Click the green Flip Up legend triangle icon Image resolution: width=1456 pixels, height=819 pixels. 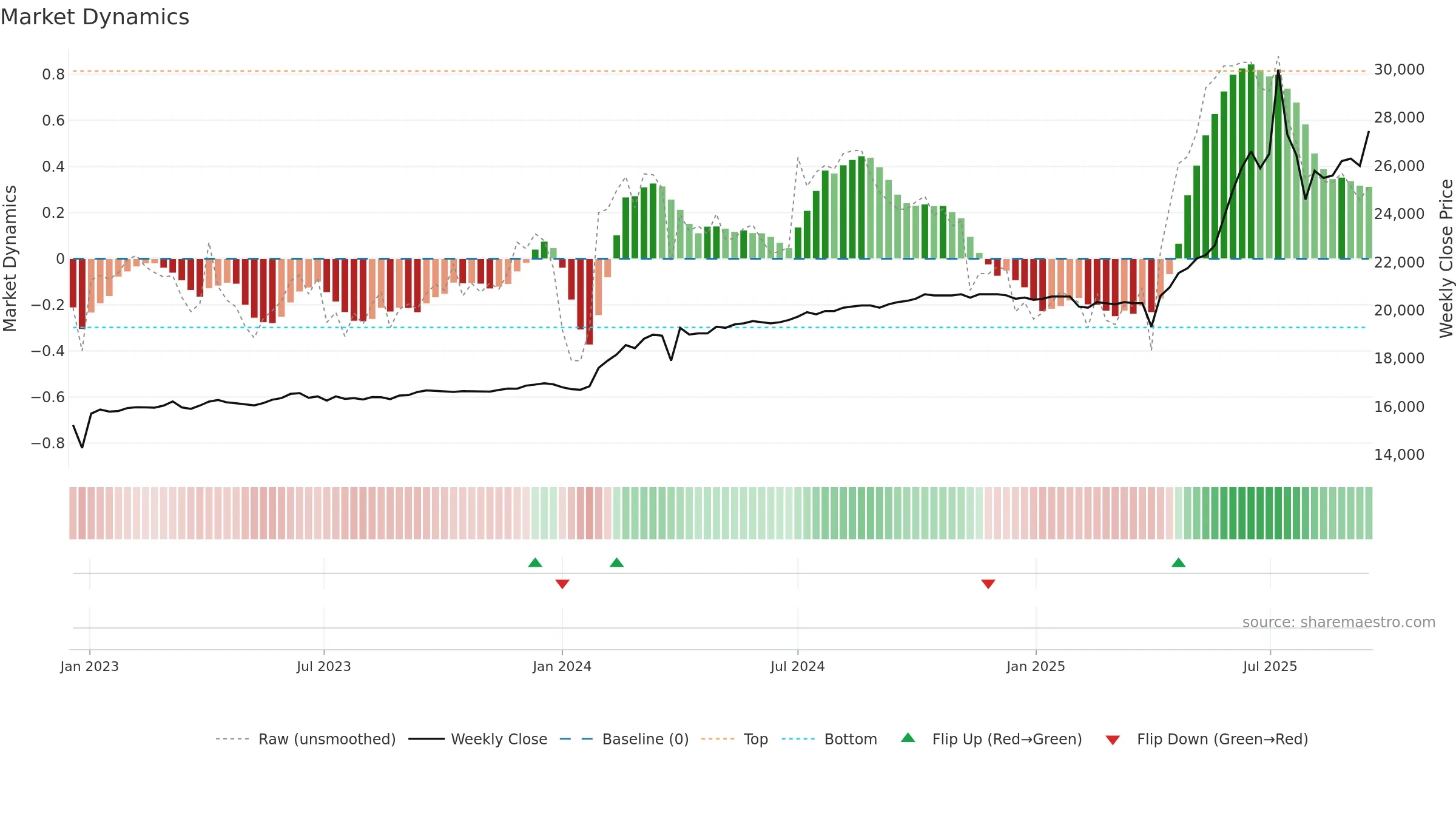click(x=908, y=738)
